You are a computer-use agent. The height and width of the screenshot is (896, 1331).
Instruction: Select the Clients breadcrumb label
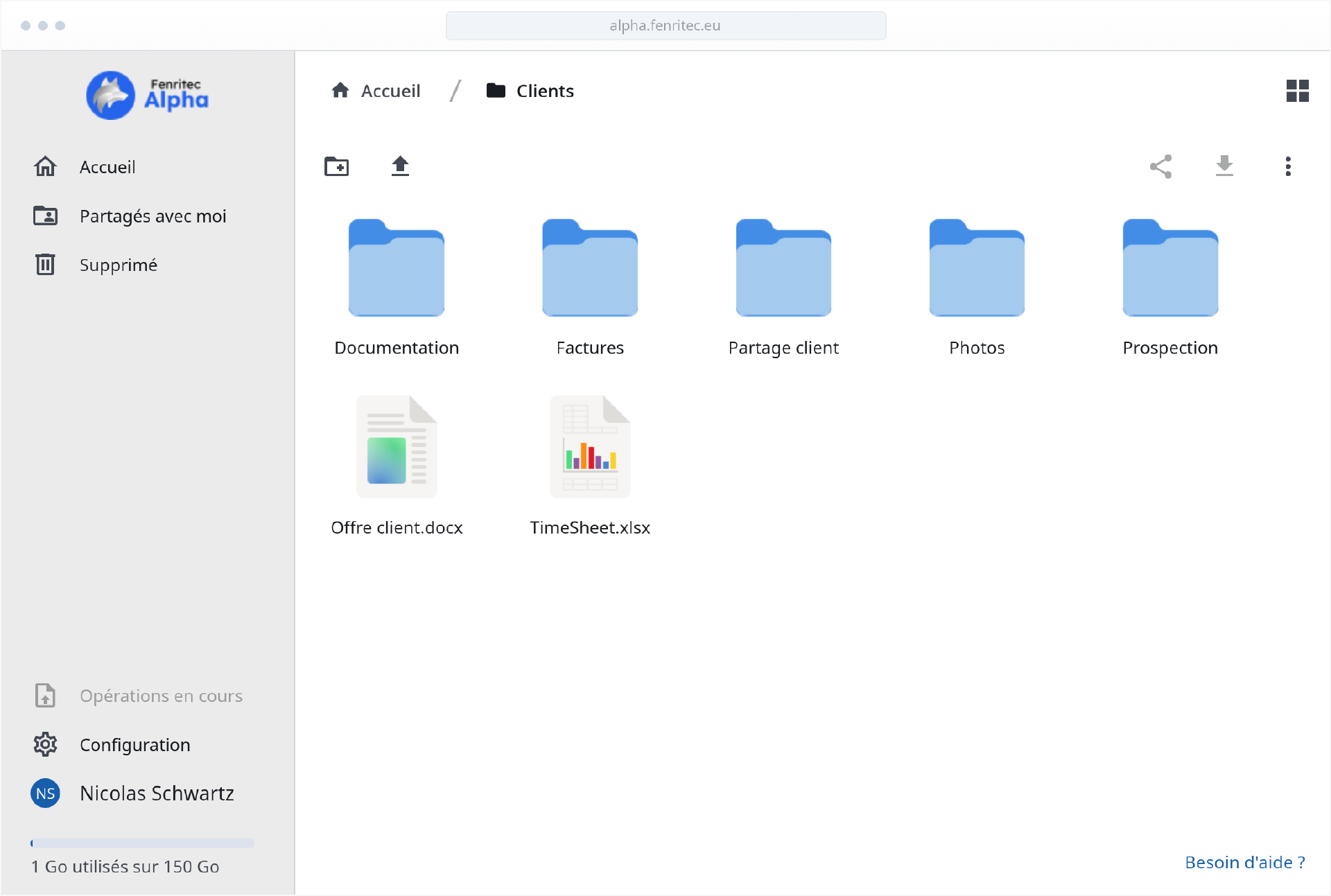point(545,91)
